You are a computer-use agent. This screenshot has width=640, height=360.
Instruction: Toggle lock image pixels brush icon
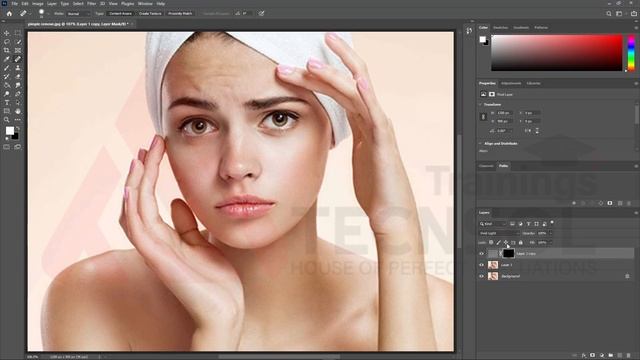[x=498, y=242]
